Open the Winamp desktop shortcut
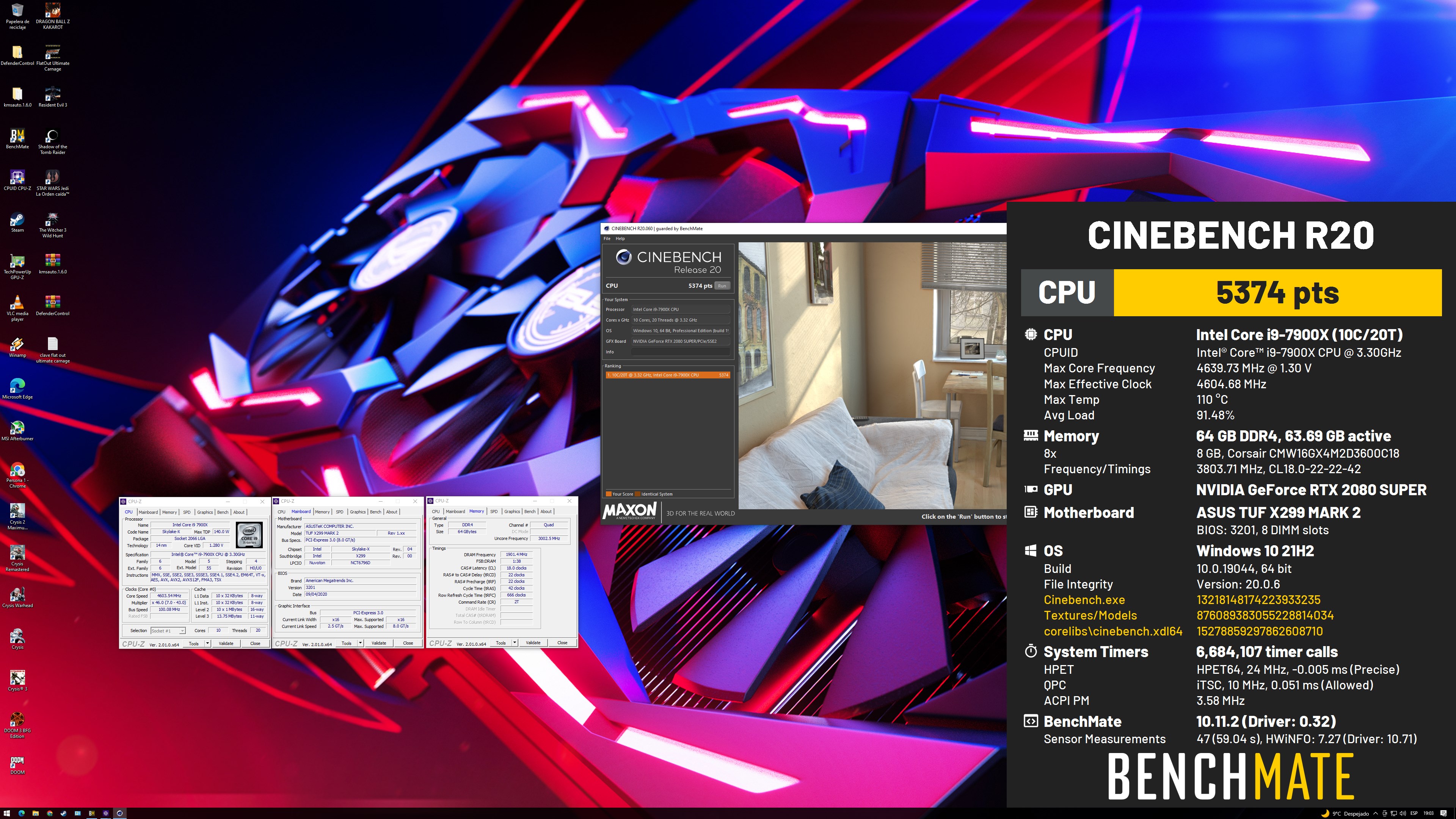Screen dimensions: 1456x819 pos(17,347)
